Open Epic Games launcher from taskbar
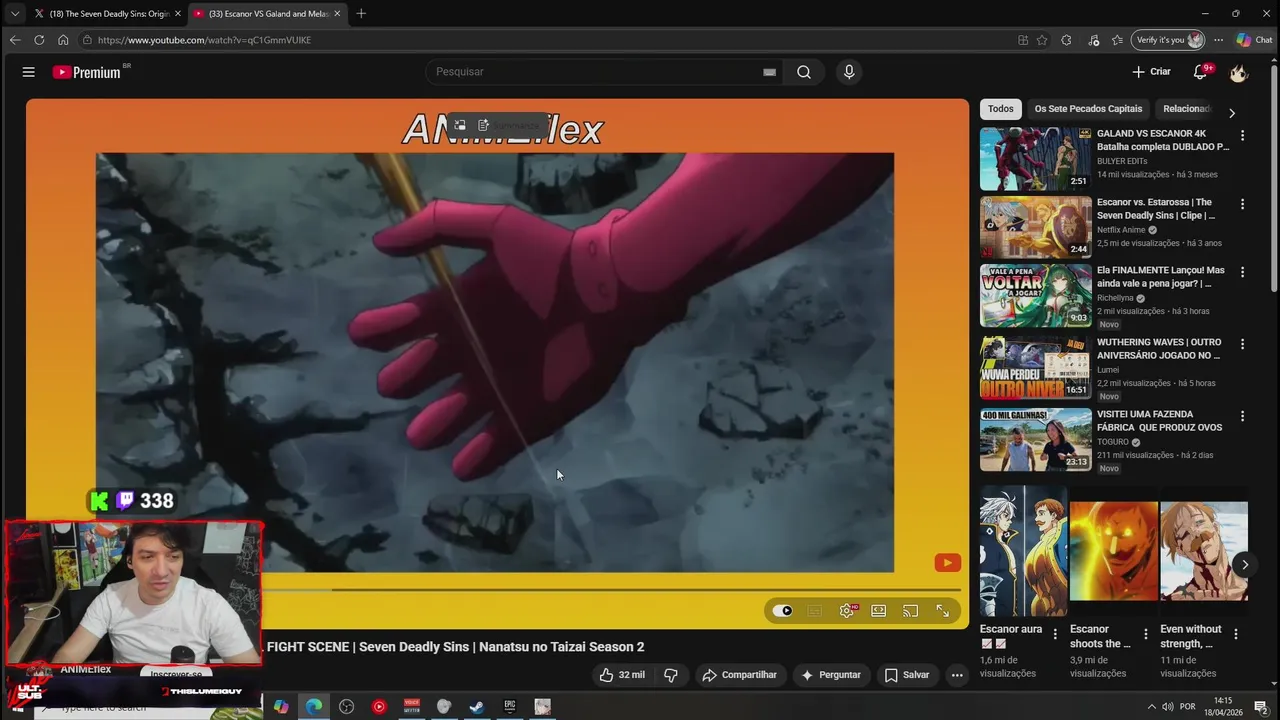Viewport: 1280px width, 720px height. point(510,706)
